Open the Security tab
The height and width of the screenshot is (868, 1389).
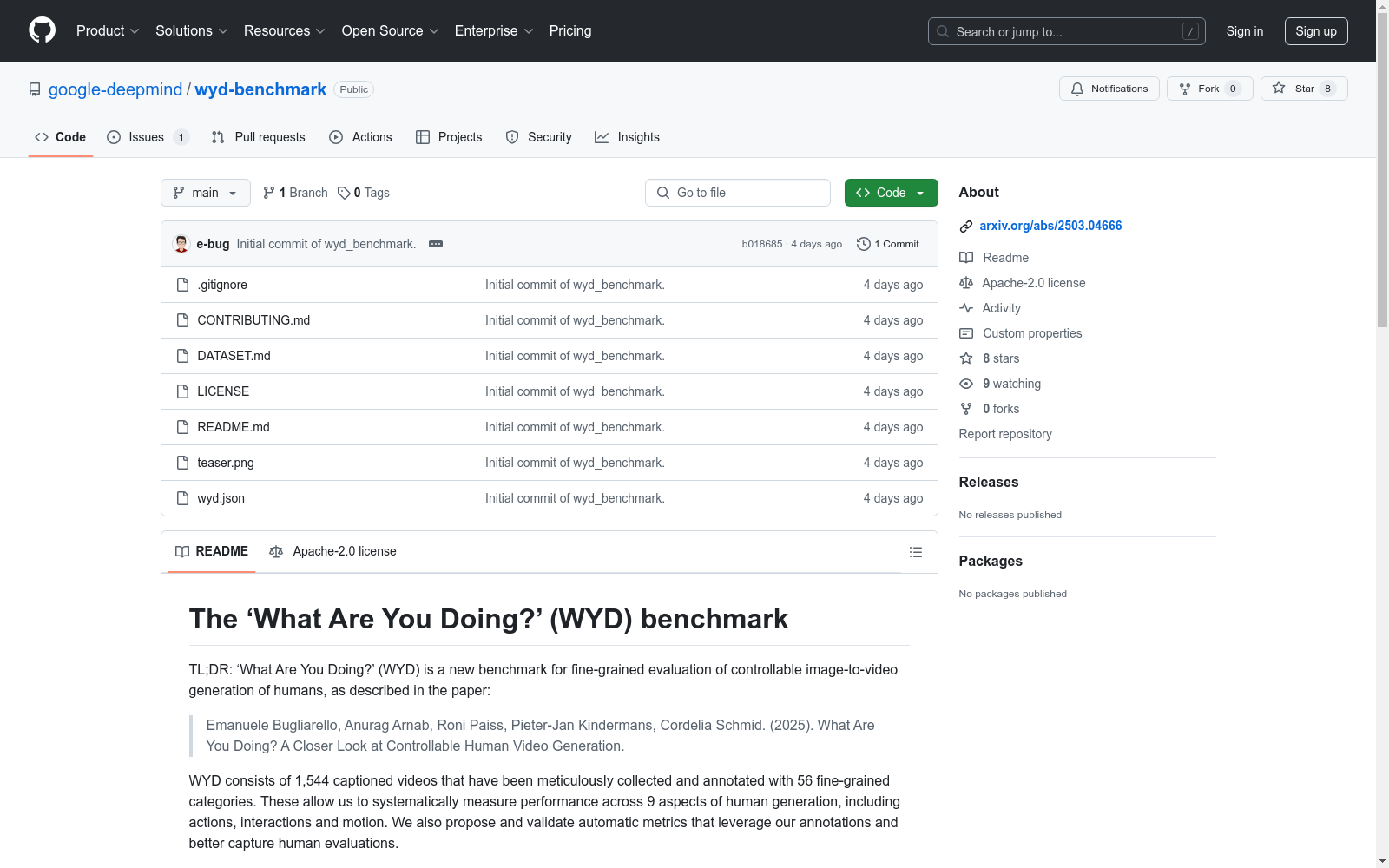point(538,137)
